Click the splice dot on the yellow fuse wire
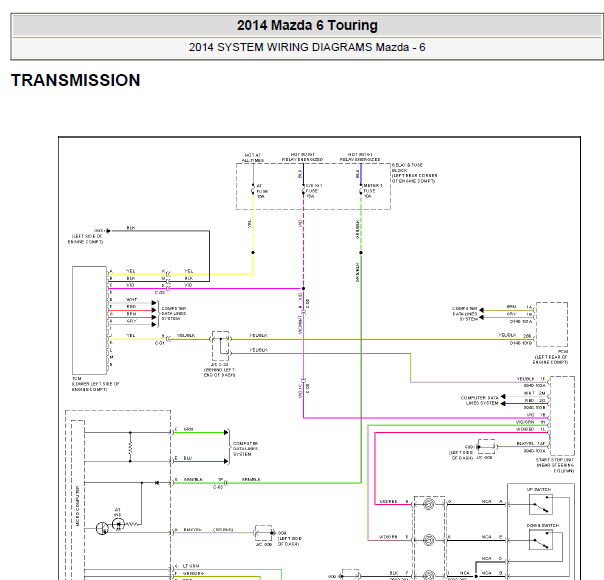This screenshot has height=580, width=604. (253, 253)
